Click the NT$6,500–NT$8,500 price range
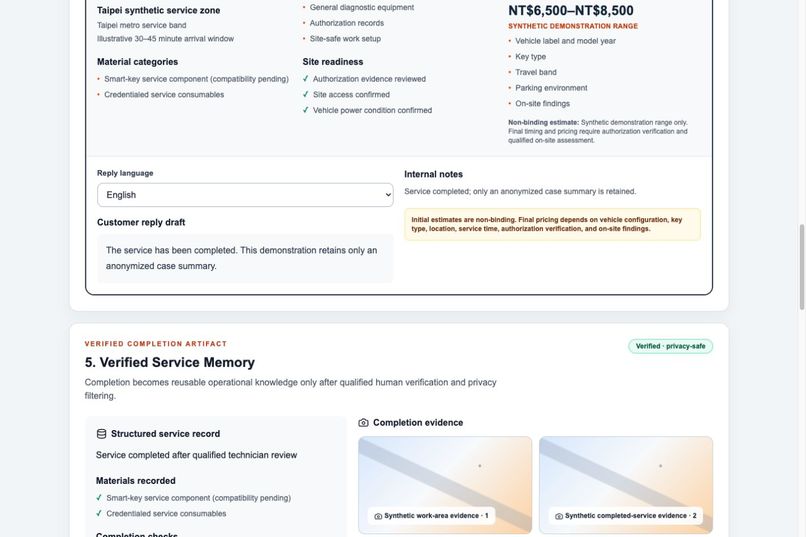The image size is (806, 537). tap(571, 10)
